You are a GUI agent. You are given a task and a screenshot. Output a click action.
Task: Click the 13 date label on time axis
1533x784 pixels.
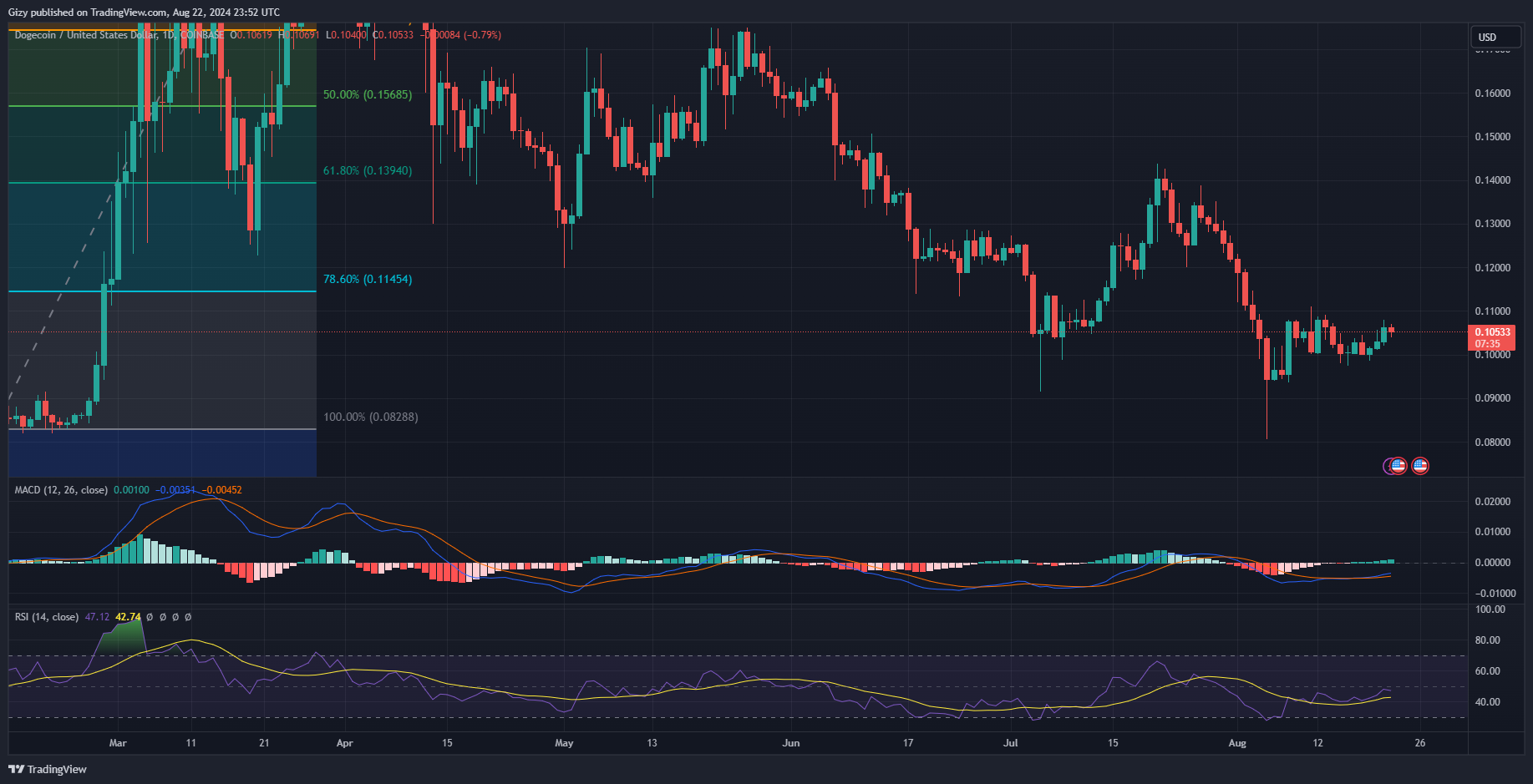(652, 743)
